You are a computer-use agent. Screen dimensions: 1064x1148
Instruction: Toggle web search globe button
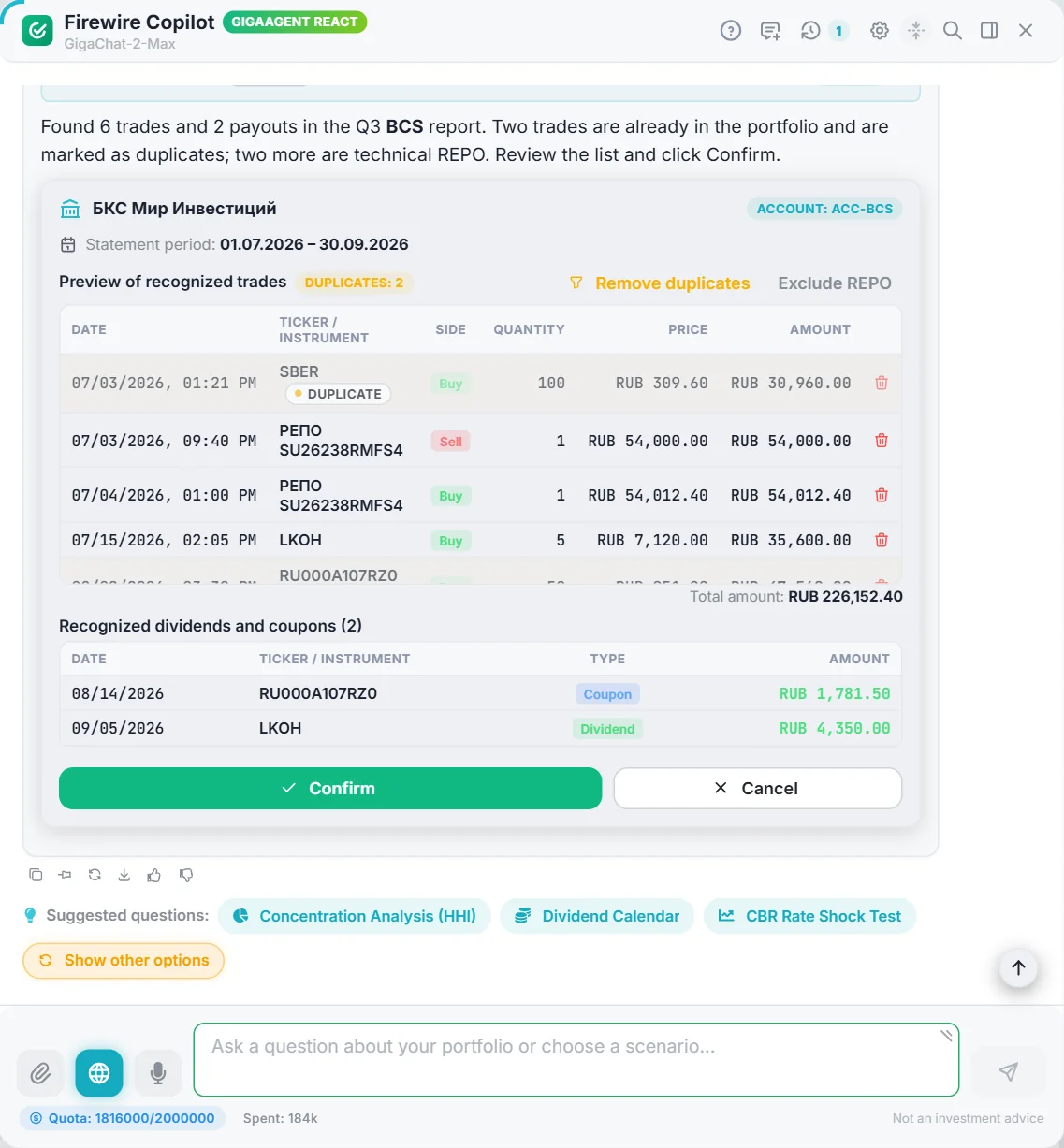pos(99,1072)
